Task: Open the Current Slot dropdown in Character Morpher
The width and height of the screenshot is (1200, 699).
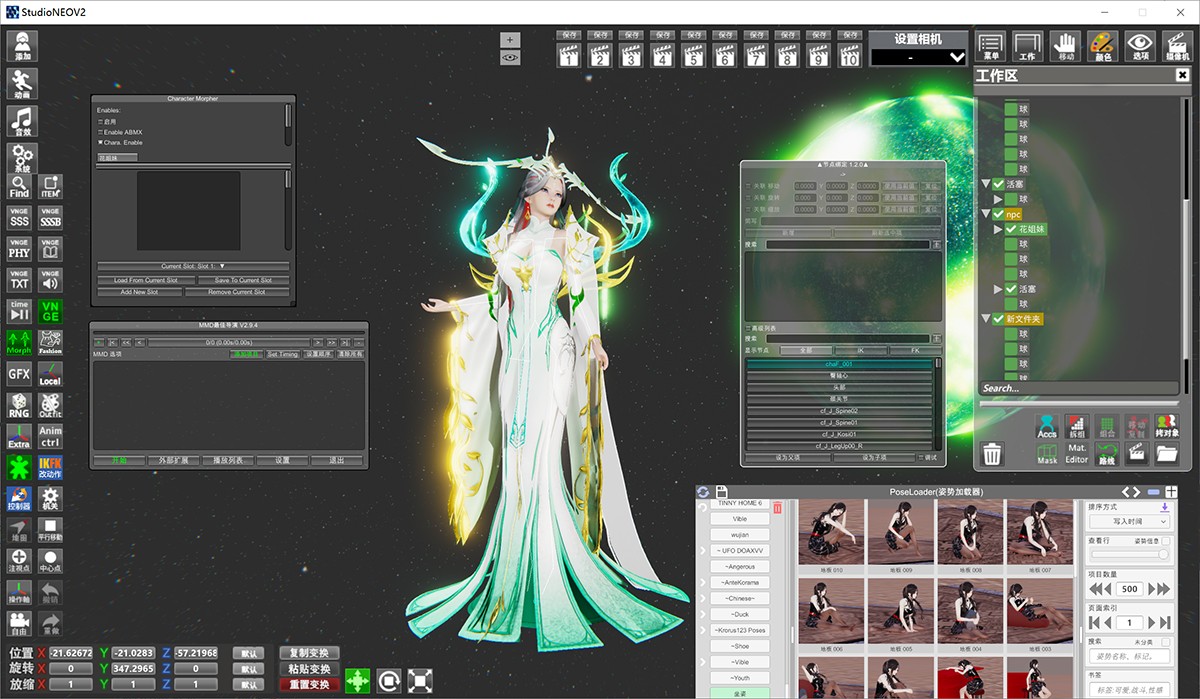Action: 193,266
